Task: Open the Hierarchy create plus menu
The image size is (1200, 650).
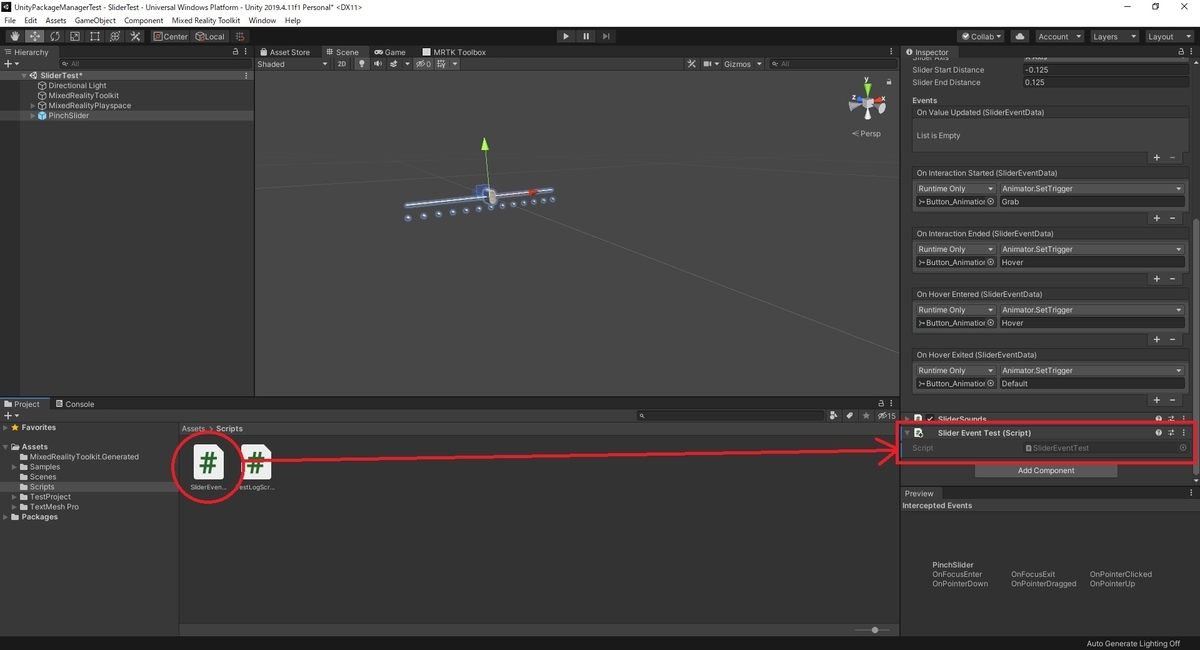Action: 11,64
